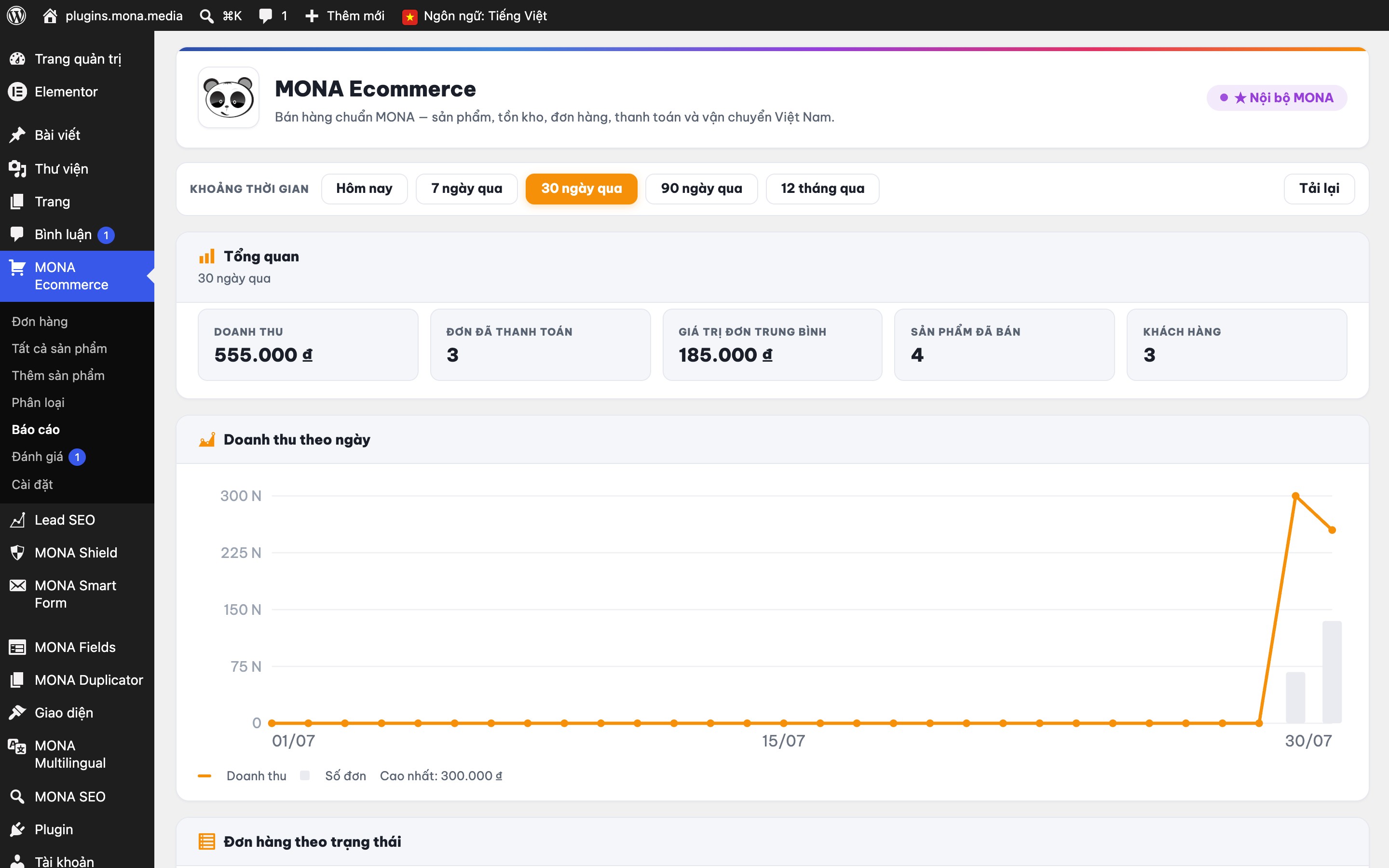The image size is (1389, 868).
Task: Open Ngôn ngữ: Tiếng Việt language menu
Action: (485, 16)
